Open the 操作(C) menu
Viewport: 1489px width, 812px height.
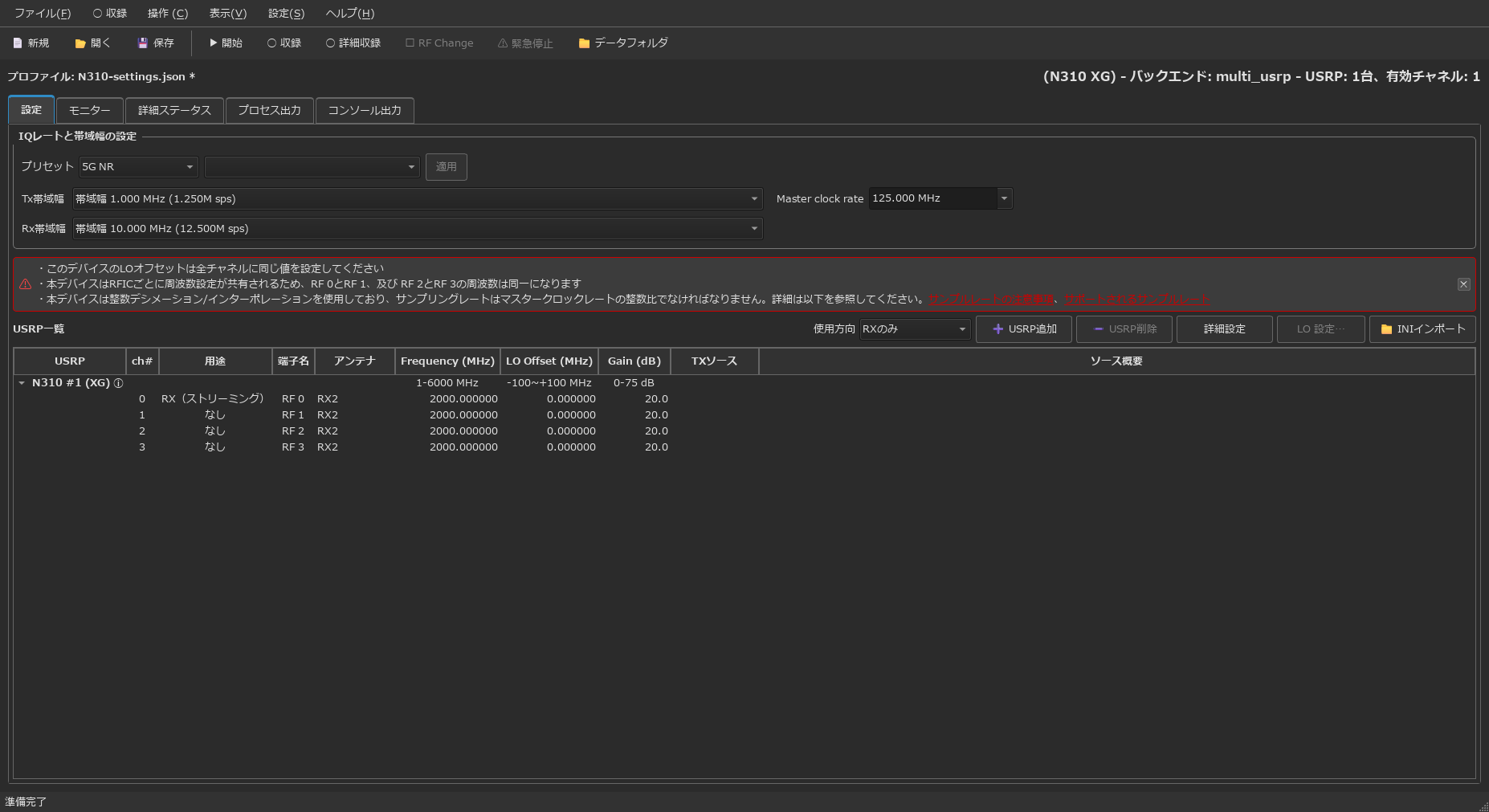168,14
